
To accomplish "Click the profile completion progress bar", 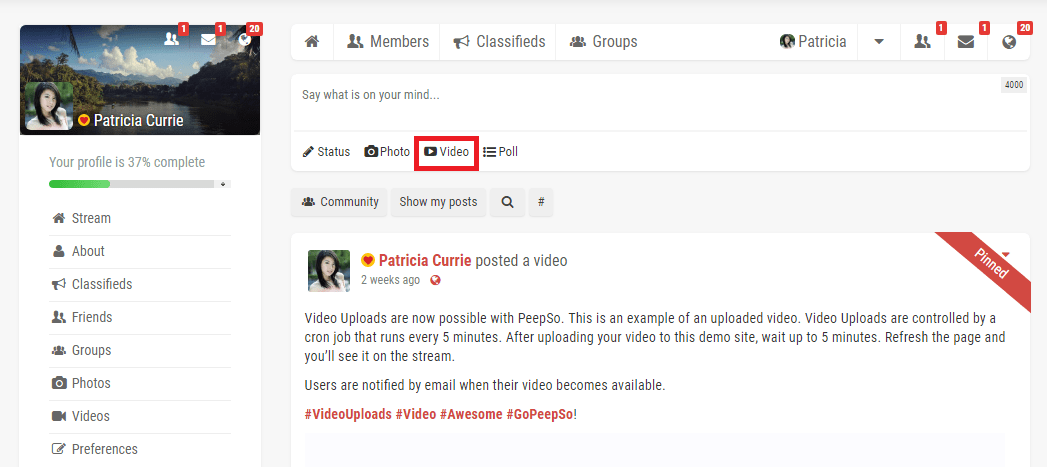I will click(x=132, y=184).
